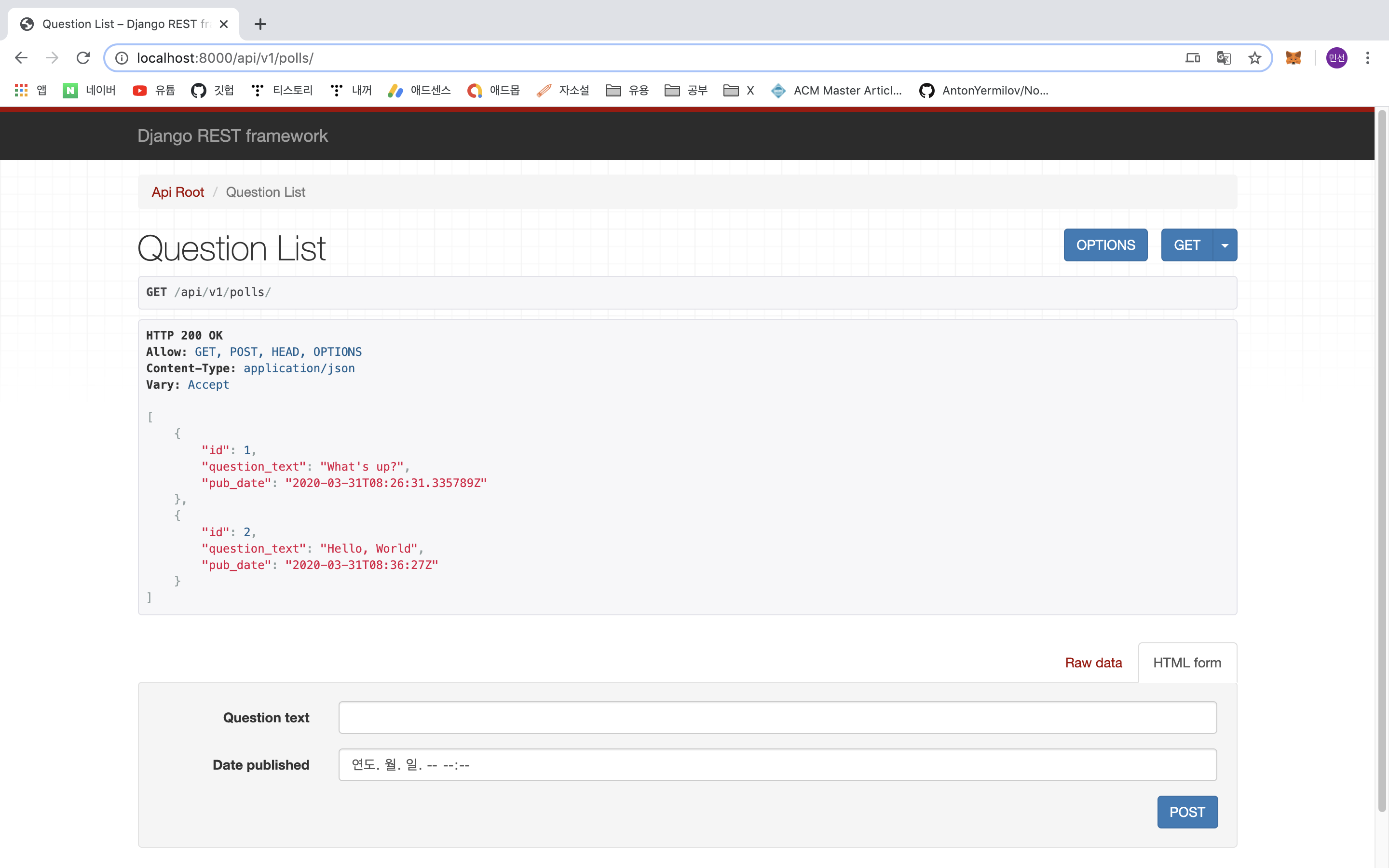Click the MetaMask fox extension icon
This screenshot has width=1389, height=868.
click(1293, 58)
